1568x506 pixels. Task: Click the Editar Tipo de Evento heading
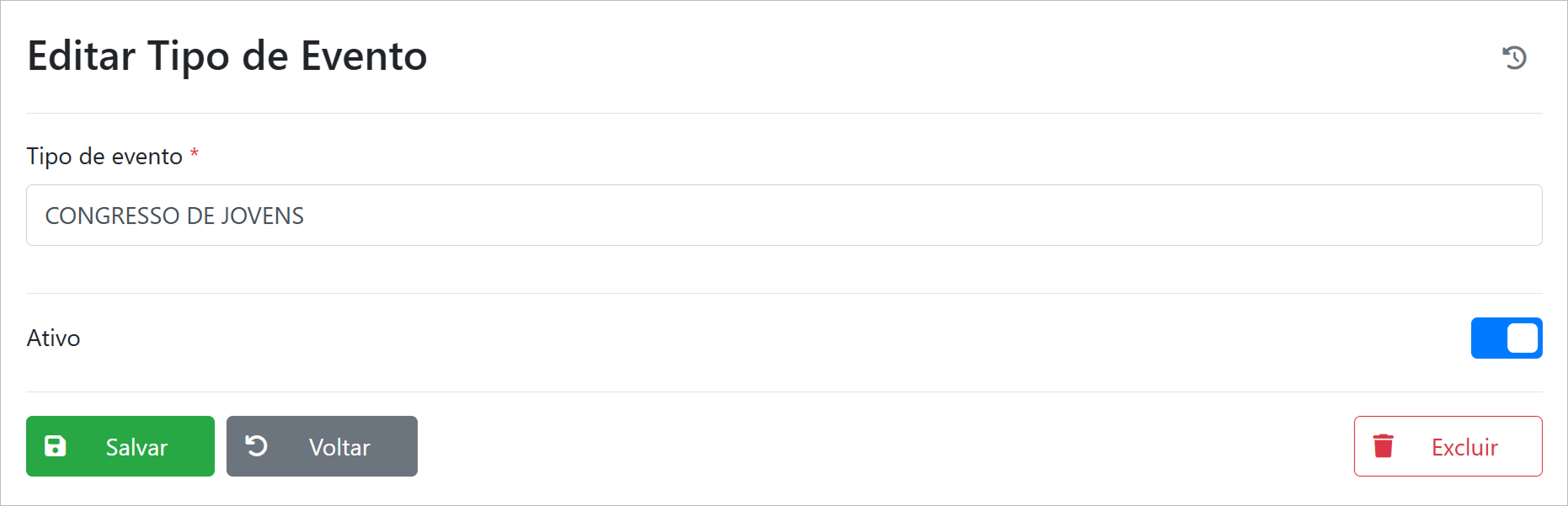[x=227, y=56]
